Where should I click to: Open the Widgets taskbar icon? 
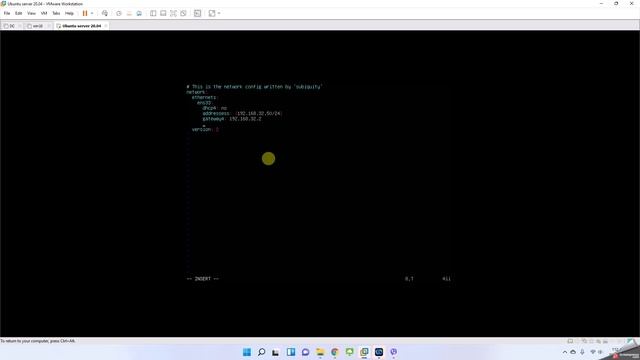click(291, 352)
